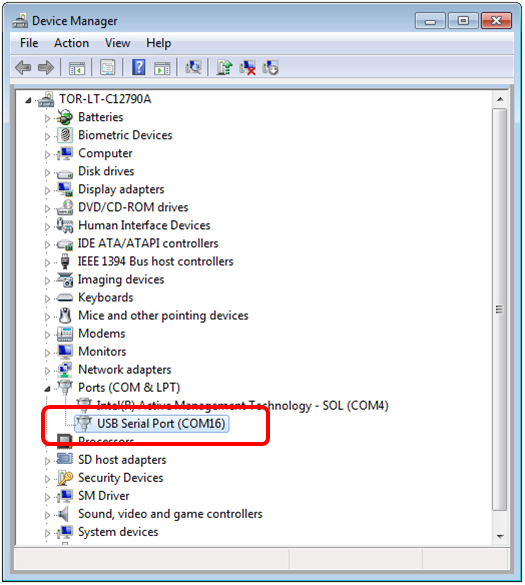Click the Show/Hide Action Pane toolbar icon
This screenshot has height=585, width=525.
(162, 68)
